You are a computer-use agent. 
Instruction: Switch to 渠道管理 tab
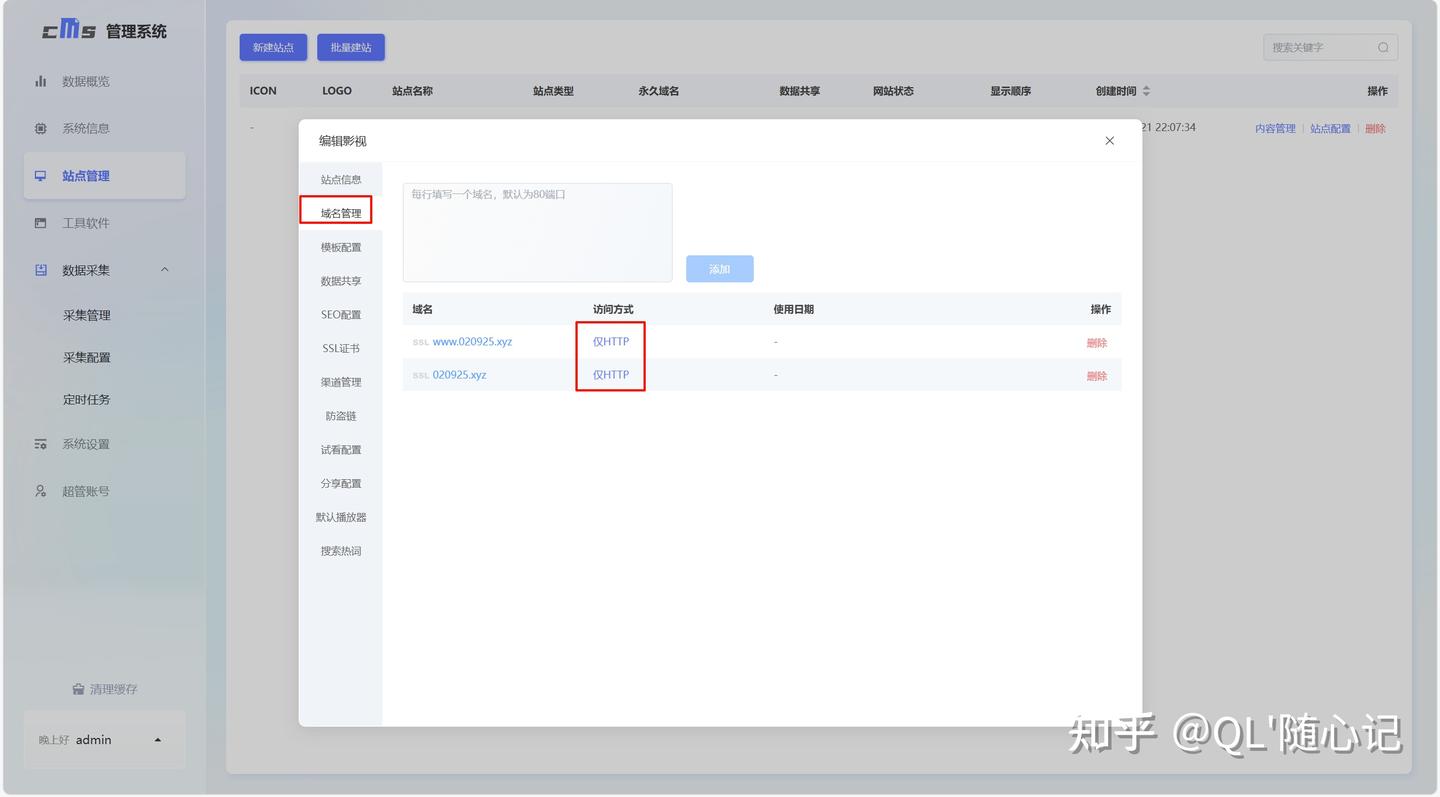(341, 382)
